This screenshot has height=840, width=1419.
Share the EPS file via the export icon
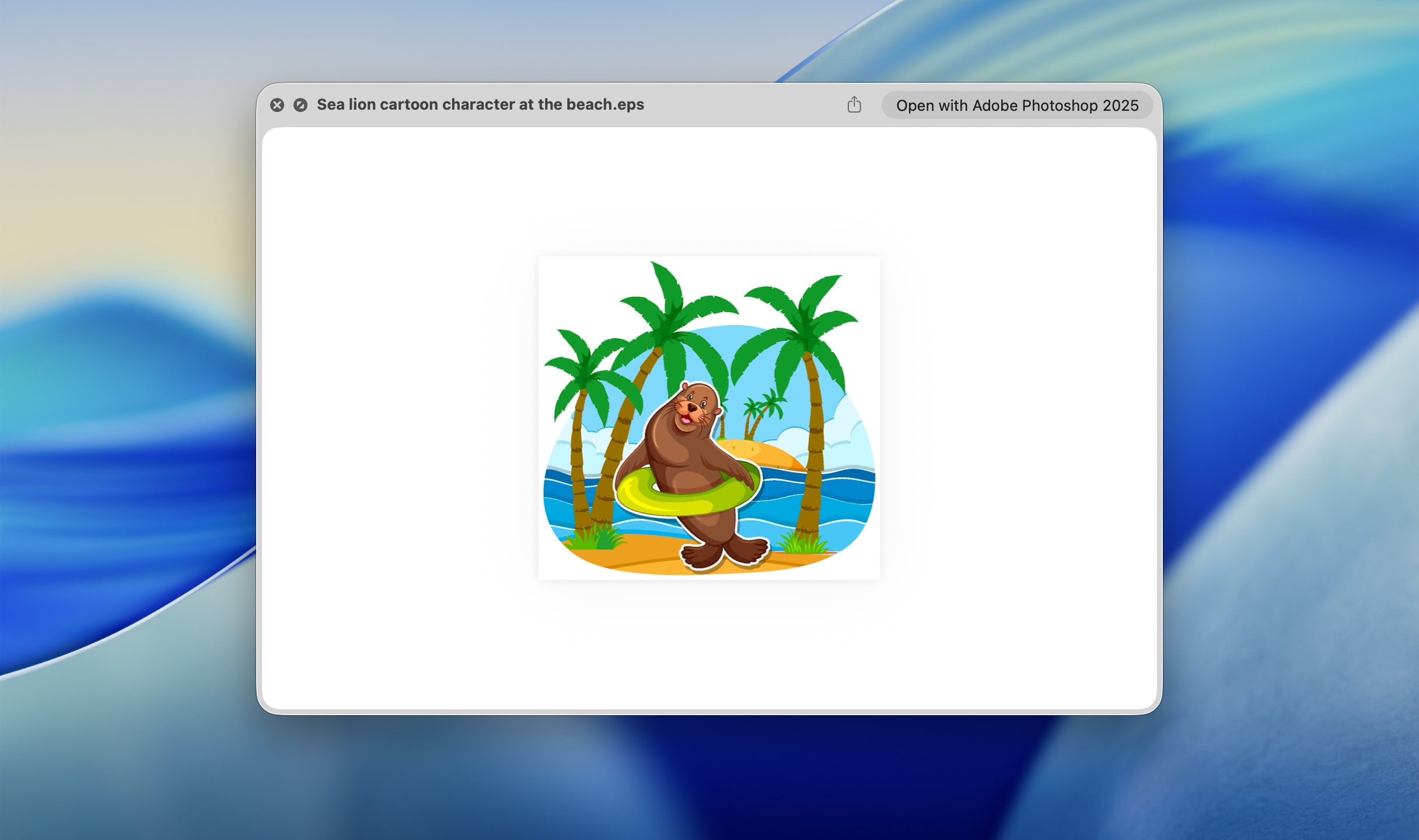pyautogui.click(x=854, y=104)
